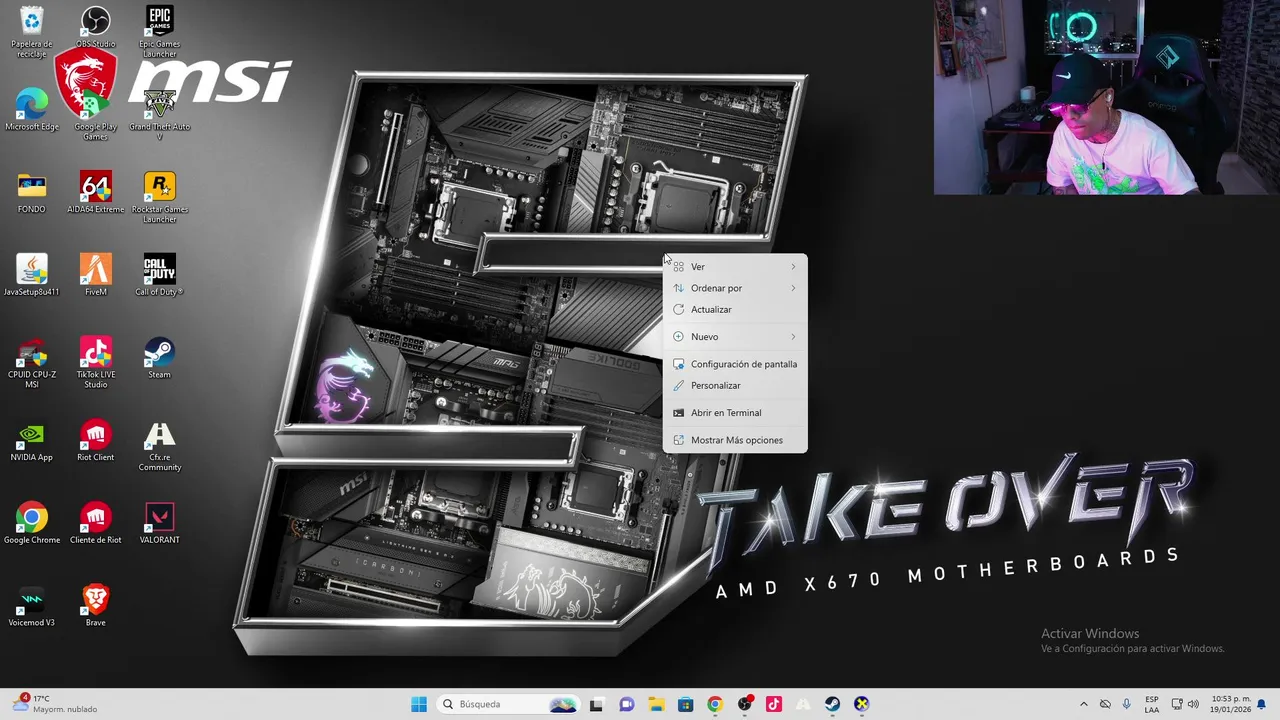Select the Voicemod V3 desktop icon

31,606
